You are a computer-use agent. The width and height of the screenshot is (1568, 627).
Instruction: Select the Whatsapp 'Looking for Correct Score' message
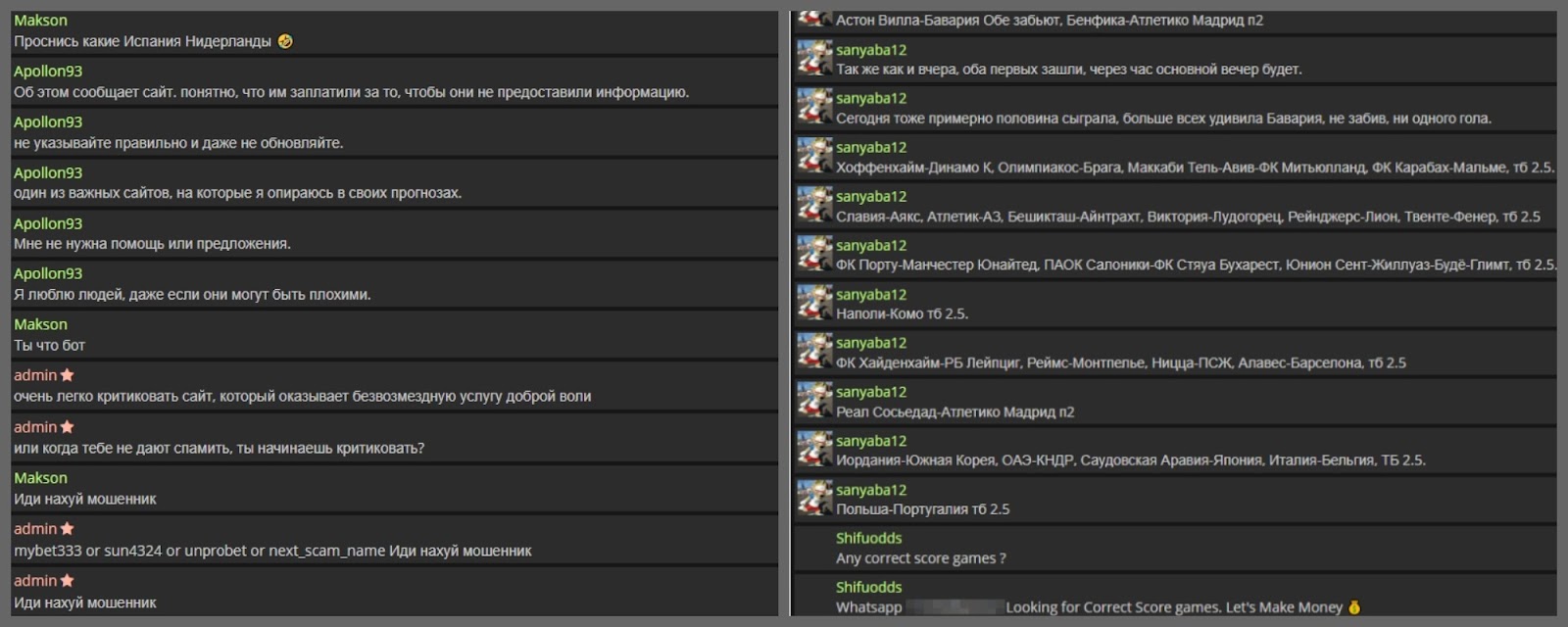pos(1174,597)
